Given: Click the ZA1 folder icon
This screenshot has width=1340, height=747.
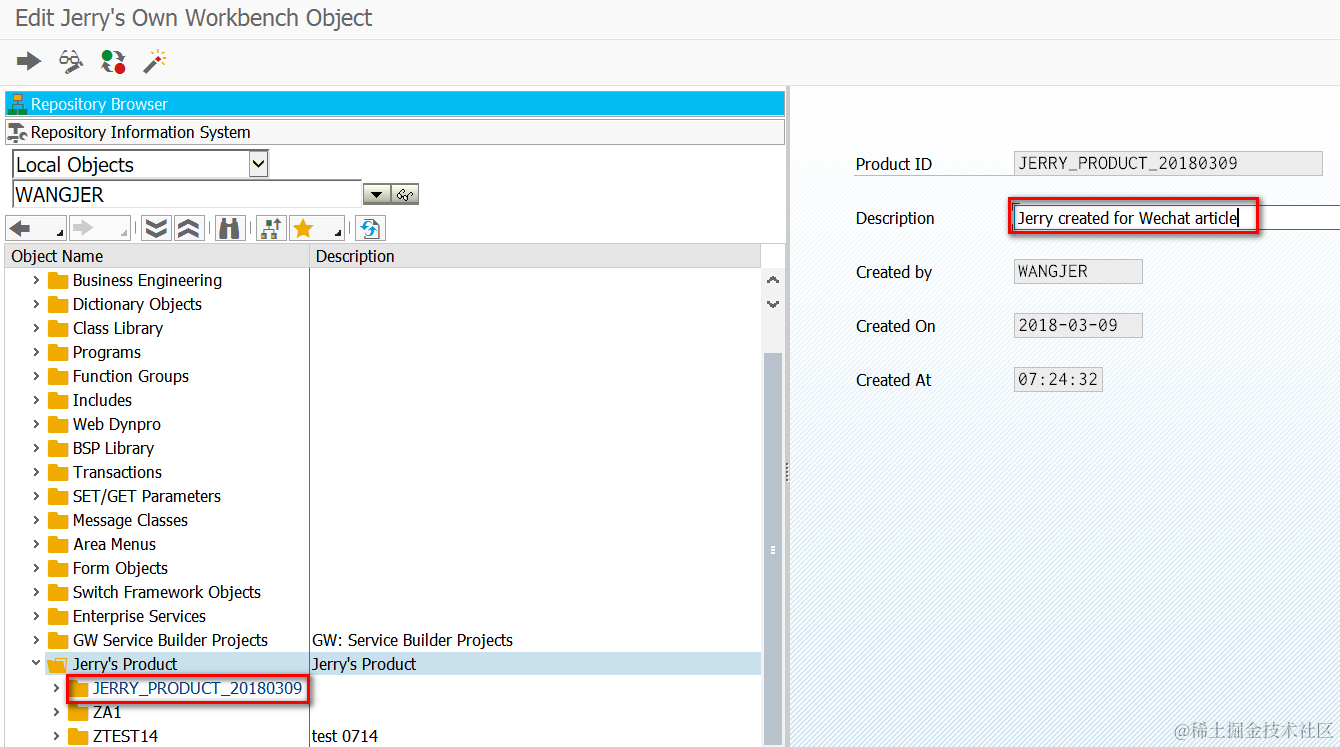Looking at the screenshot, I should coord(78,712).
